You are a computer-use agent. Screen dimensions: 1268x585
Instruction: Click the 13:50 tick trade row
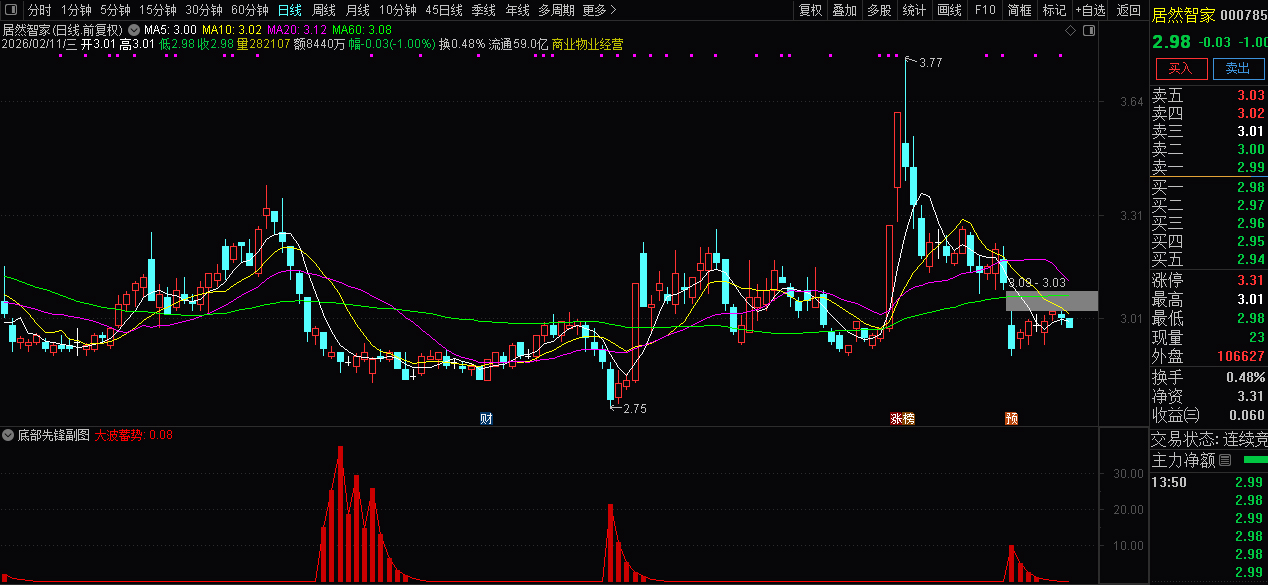tap(1209, 482)
